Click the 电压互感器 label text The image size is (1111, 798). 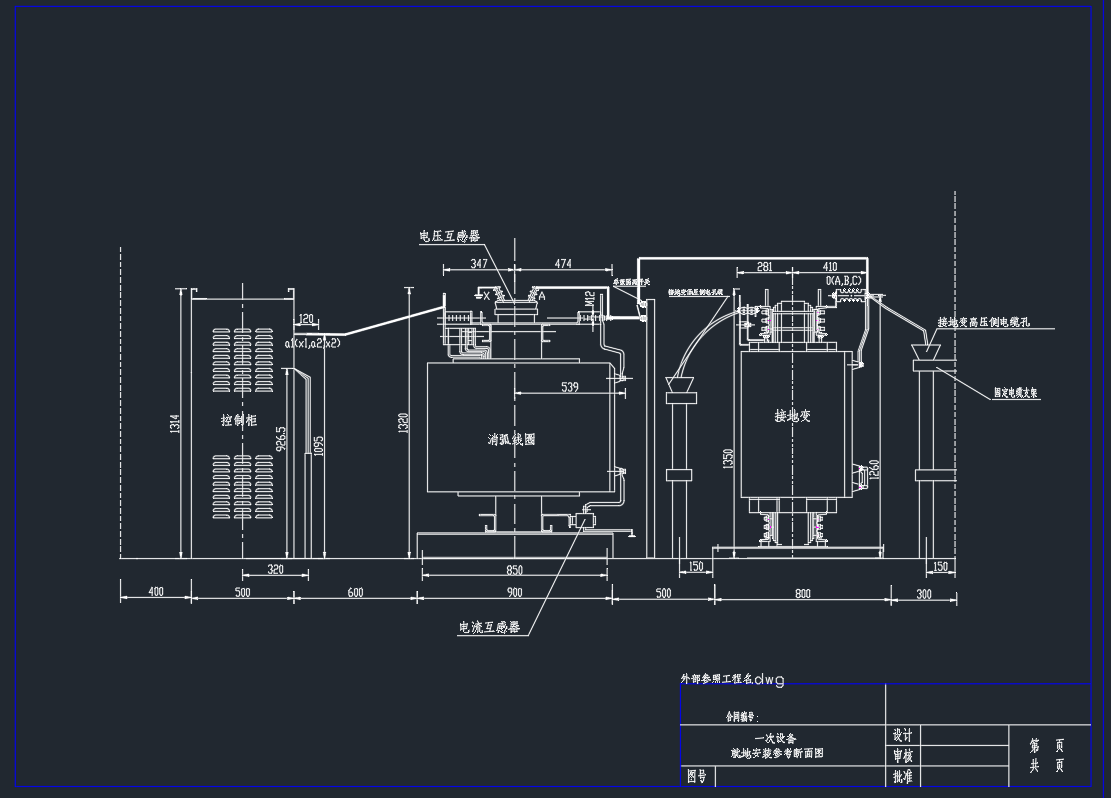click(x=449, y=237)
